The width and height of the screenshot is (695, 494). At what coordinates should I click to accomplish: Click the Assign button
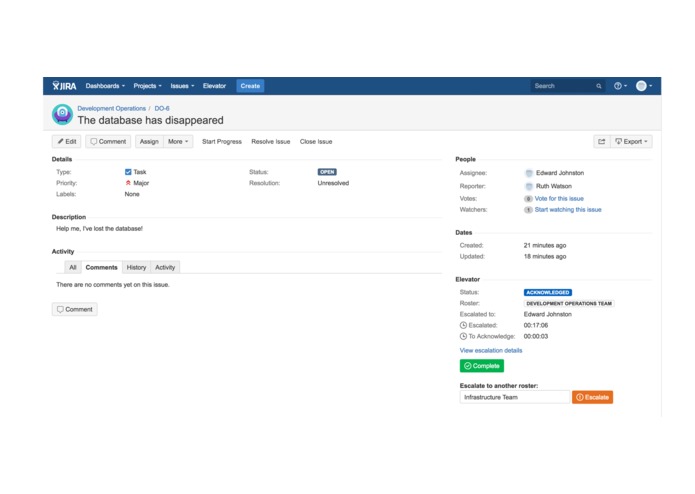tap(149, 141)
